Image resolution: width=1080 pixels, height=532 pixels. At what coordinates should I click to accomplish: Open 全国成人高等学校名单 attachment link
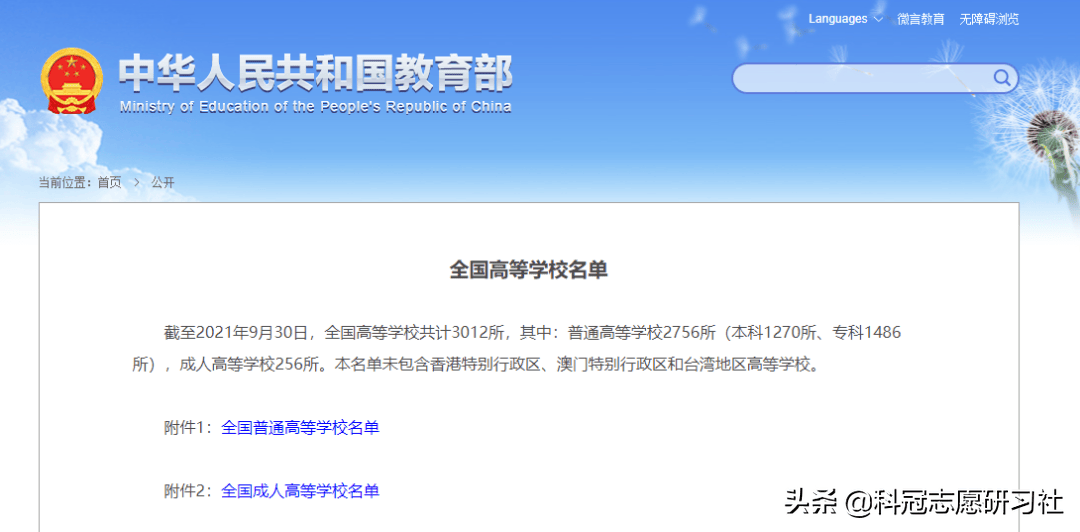tap(300, 491)
